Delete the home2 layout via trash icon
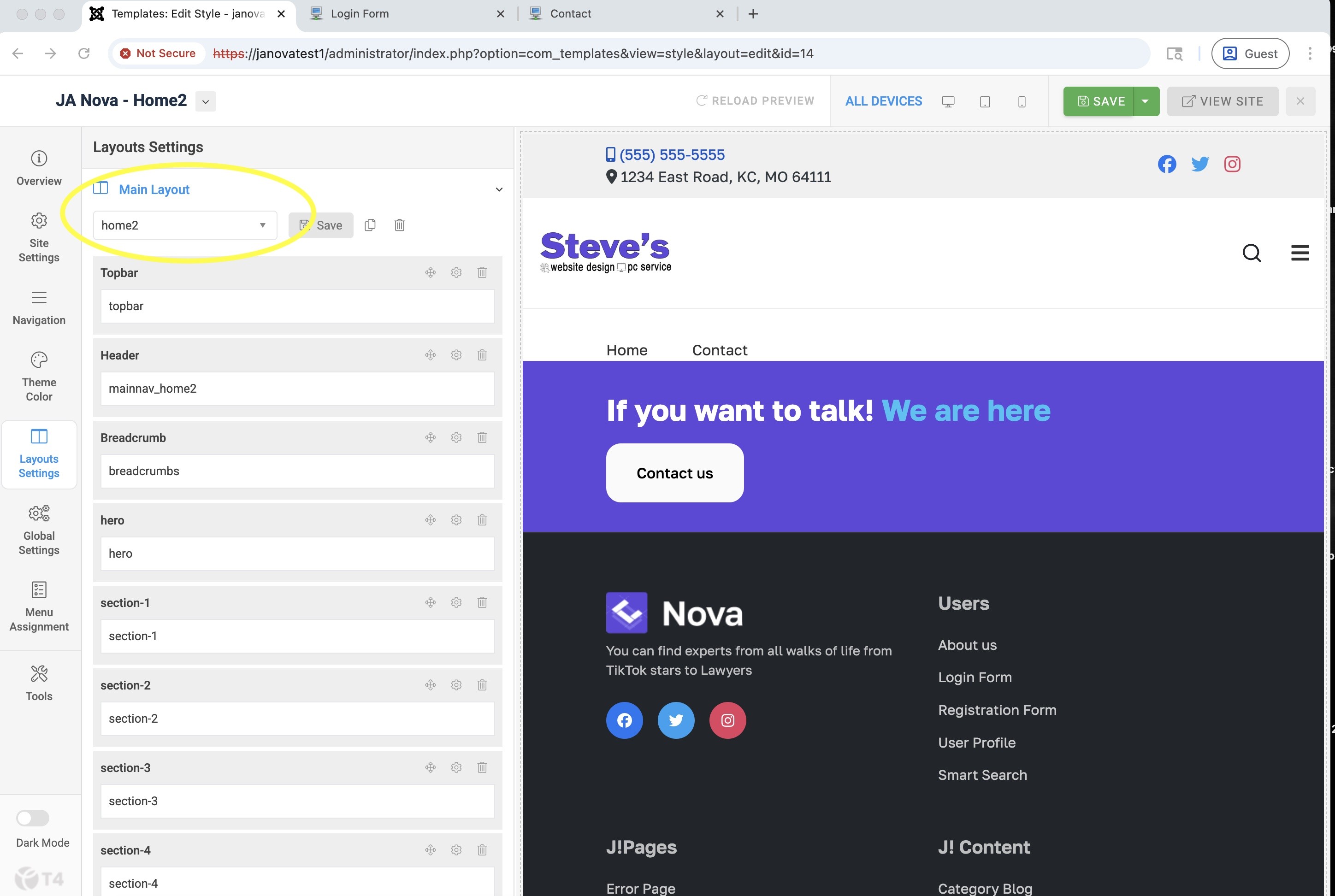Screen dimensions: 1335x896 (x=400, y=225)
